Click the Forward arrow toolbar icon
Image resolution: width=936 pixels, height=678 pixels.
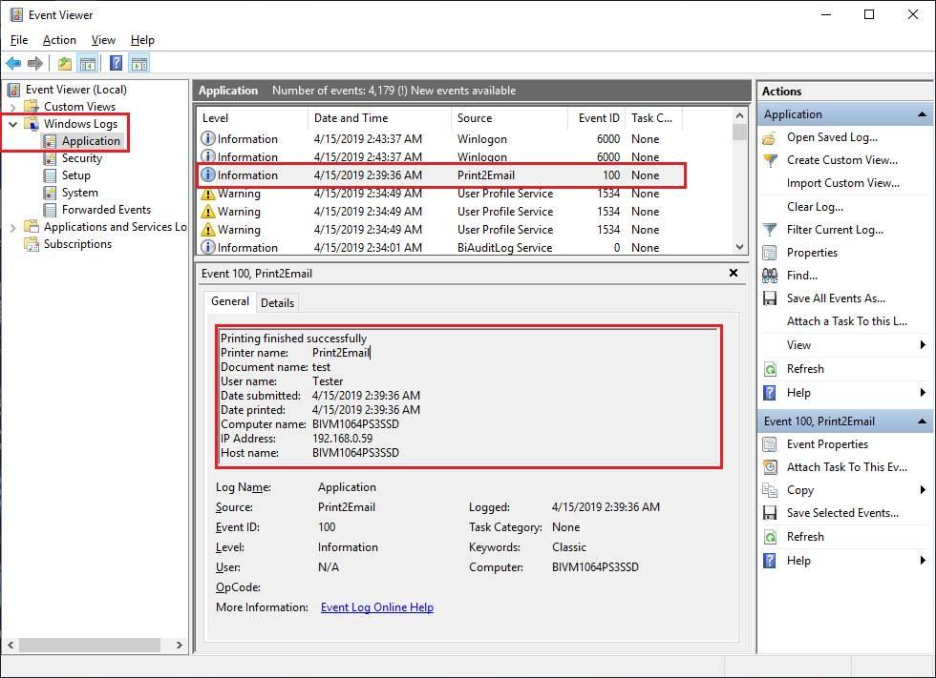click(x=35, y=63)
